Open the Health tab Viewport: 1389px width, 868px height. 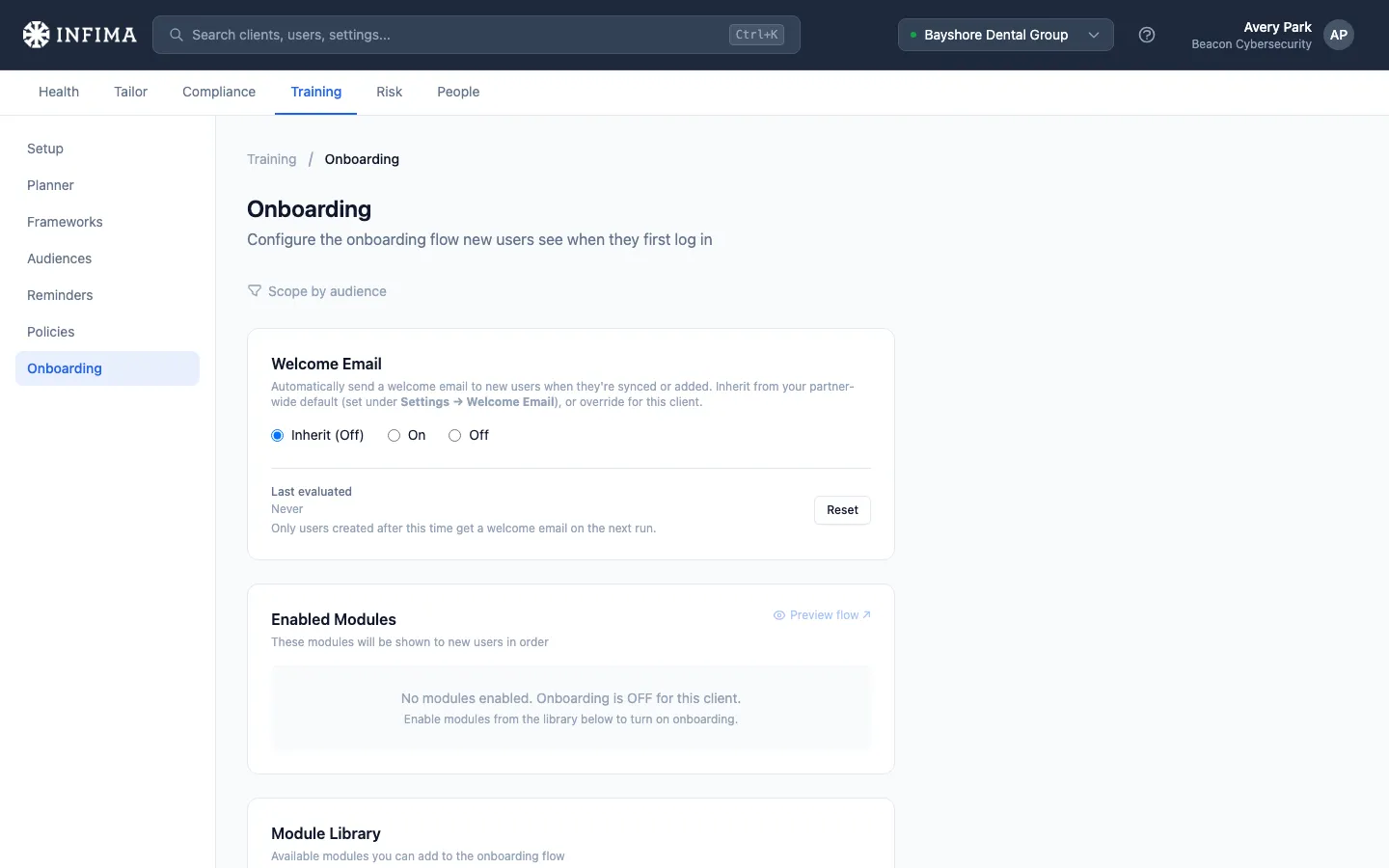pyautogui.click(x=59, y=92)
